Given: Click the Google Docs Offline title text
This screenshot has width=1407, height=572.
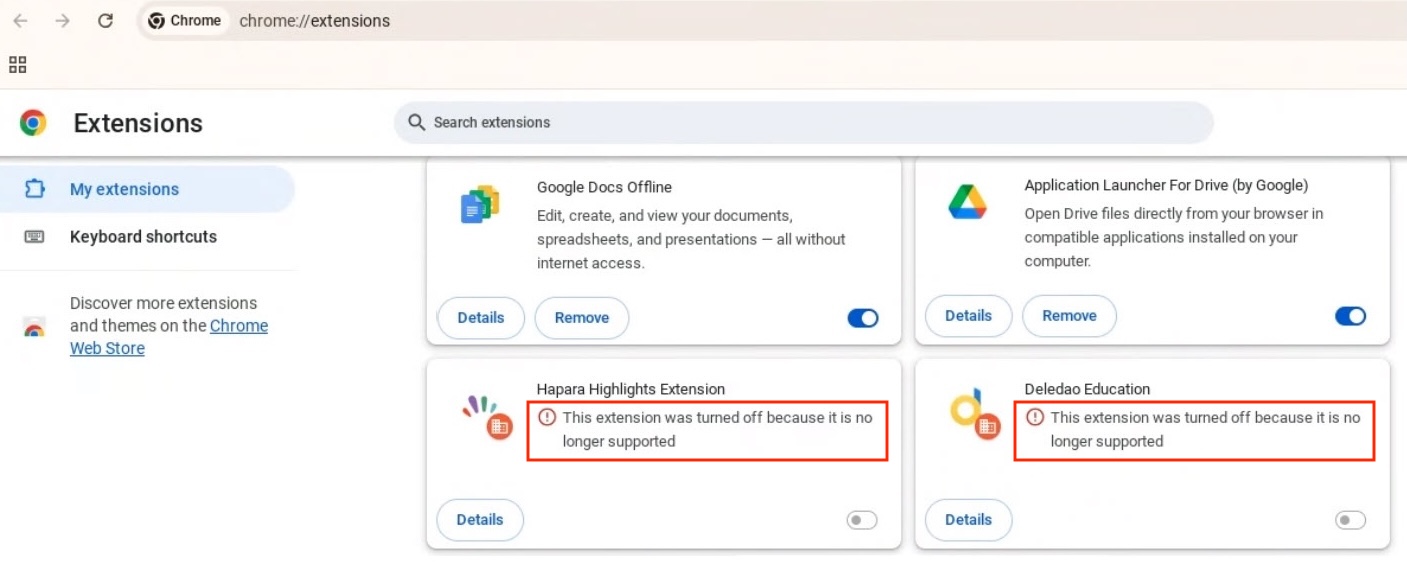Looking at the screenshot, I should (604, 187).
